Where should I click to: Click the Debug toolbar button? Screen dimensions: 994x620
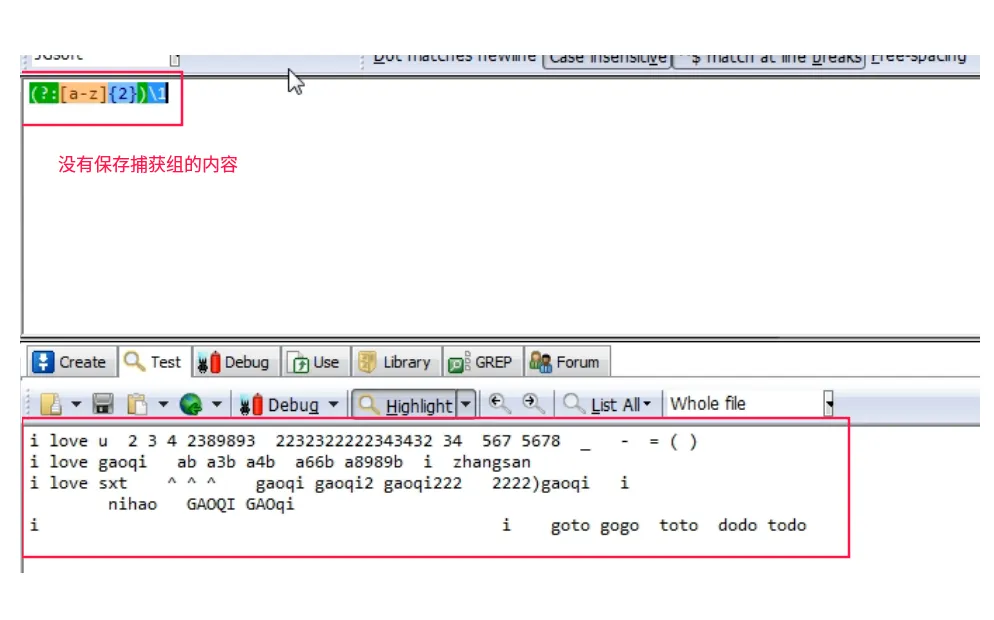(x=279, y=404)
